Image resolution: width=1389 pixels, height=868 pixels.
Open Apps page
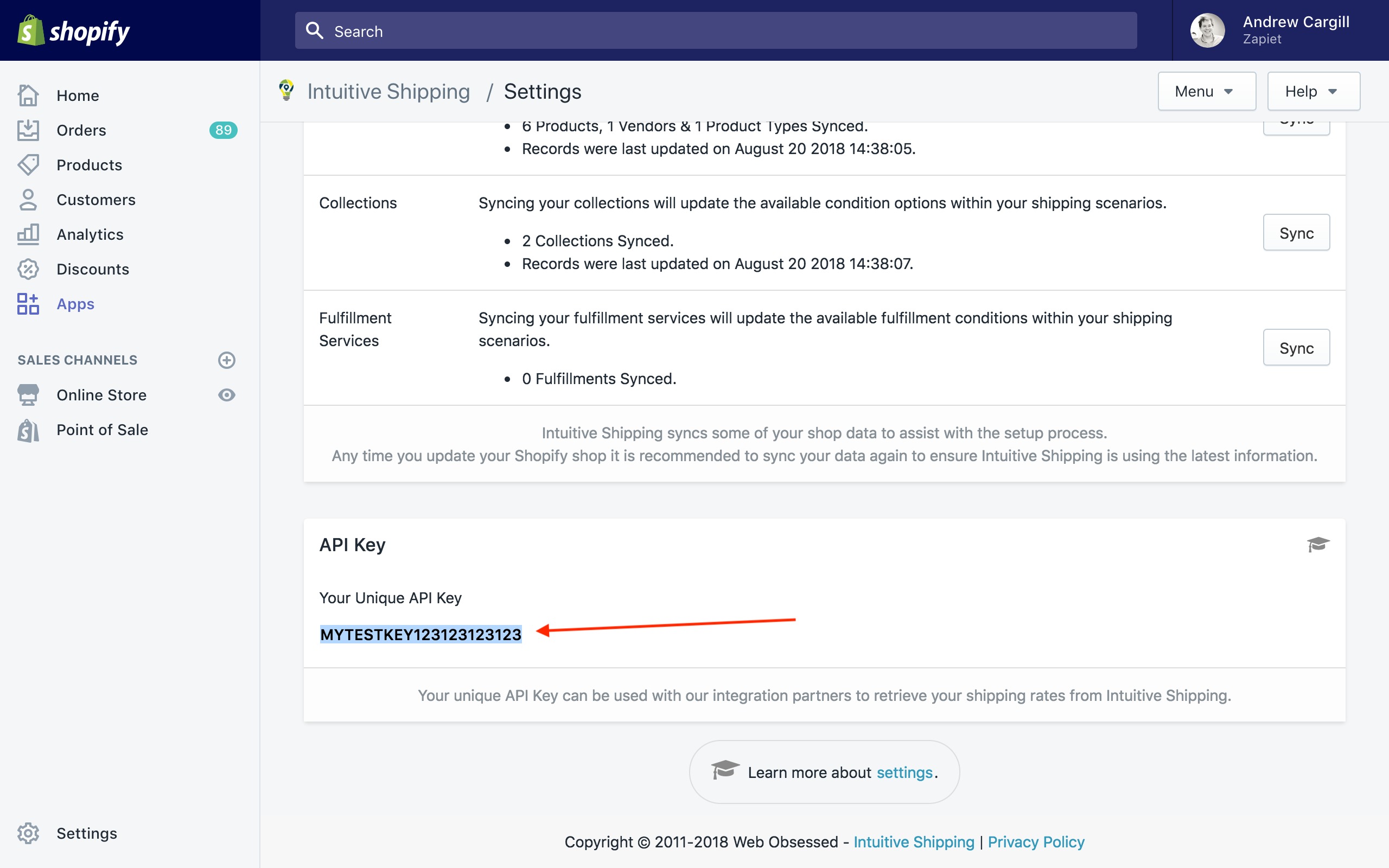click(x=75, y=304)
